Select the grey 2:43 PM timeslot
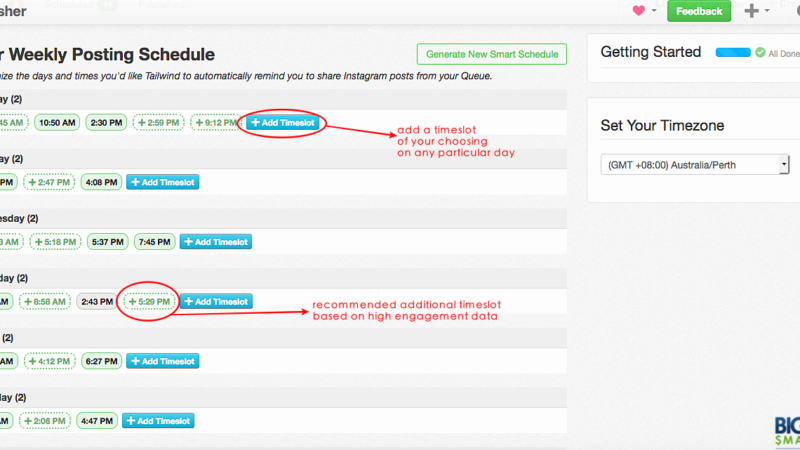This screenshot has height=450, width=800. [x=97, y=301]
